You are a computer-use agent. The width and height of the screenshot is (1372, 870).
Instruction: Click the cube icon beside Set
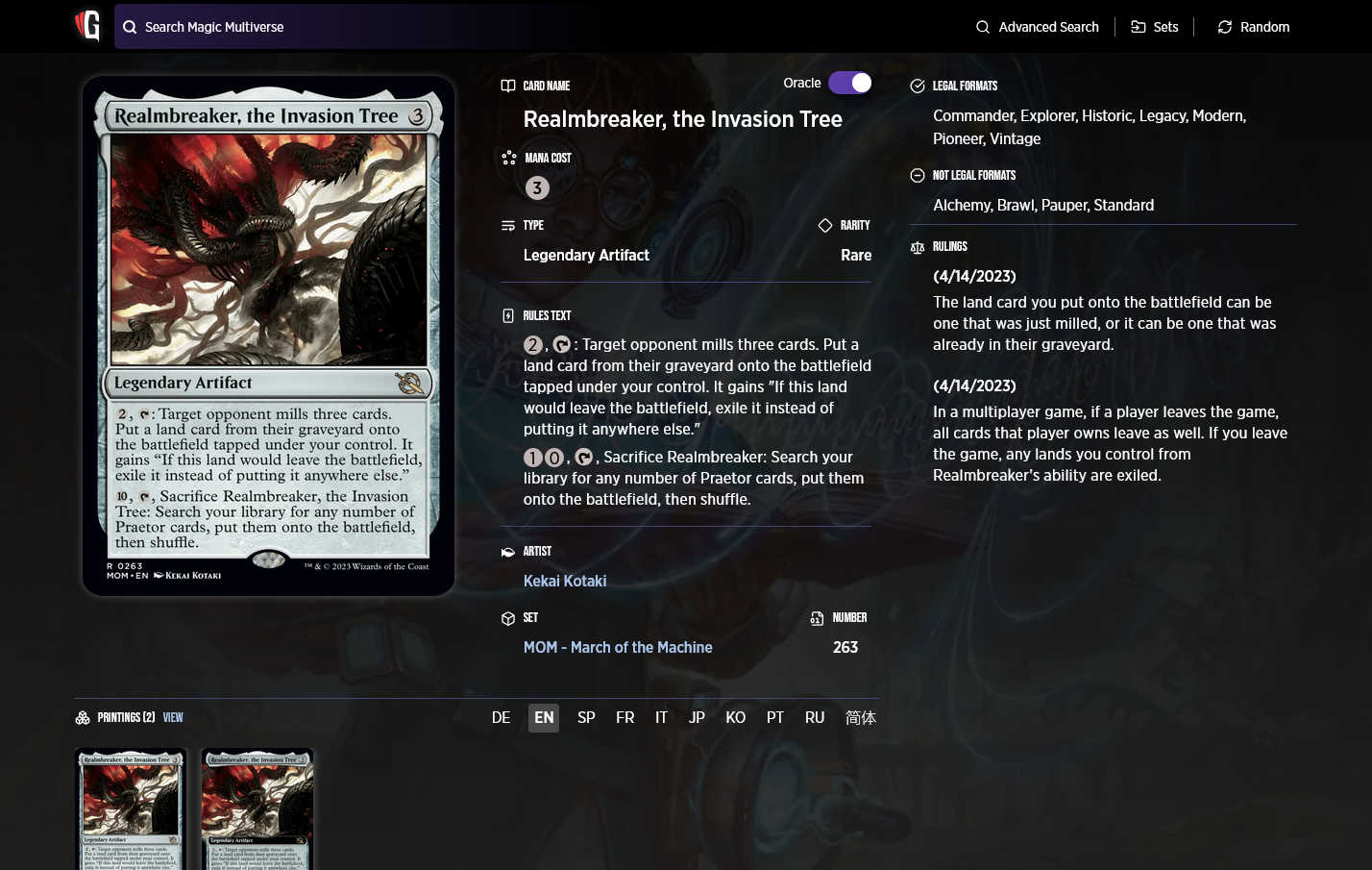click(507, 618)
